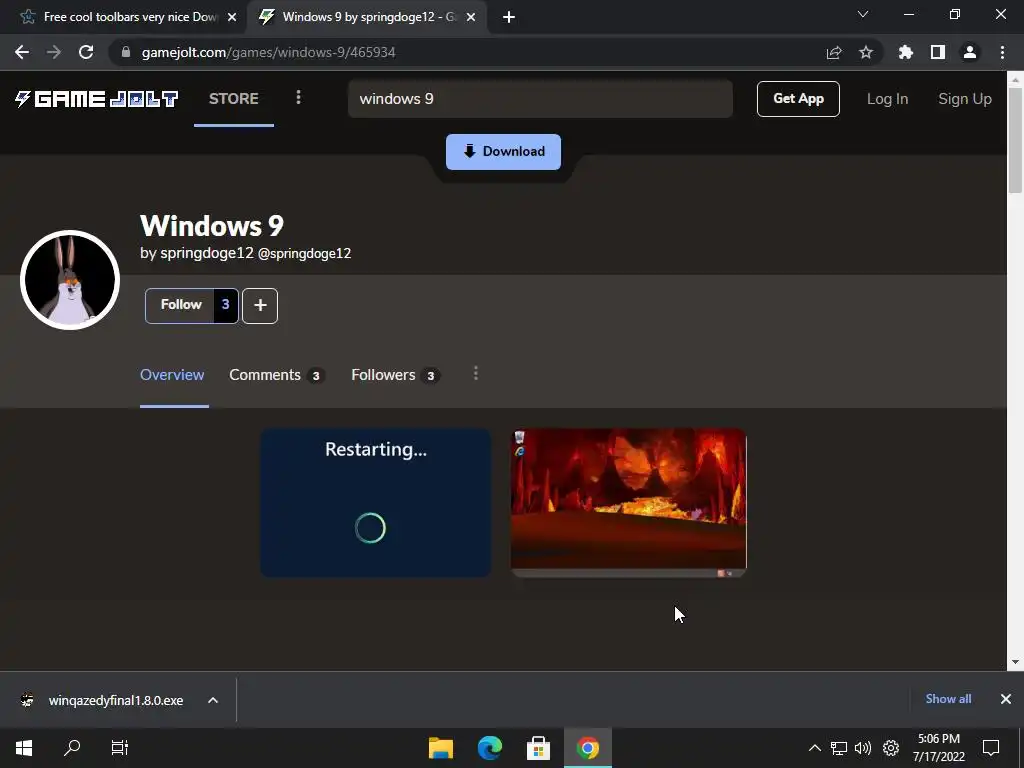Click the plus button next to Follow
Screen dimensions: 1024x768
pos(260,306)
